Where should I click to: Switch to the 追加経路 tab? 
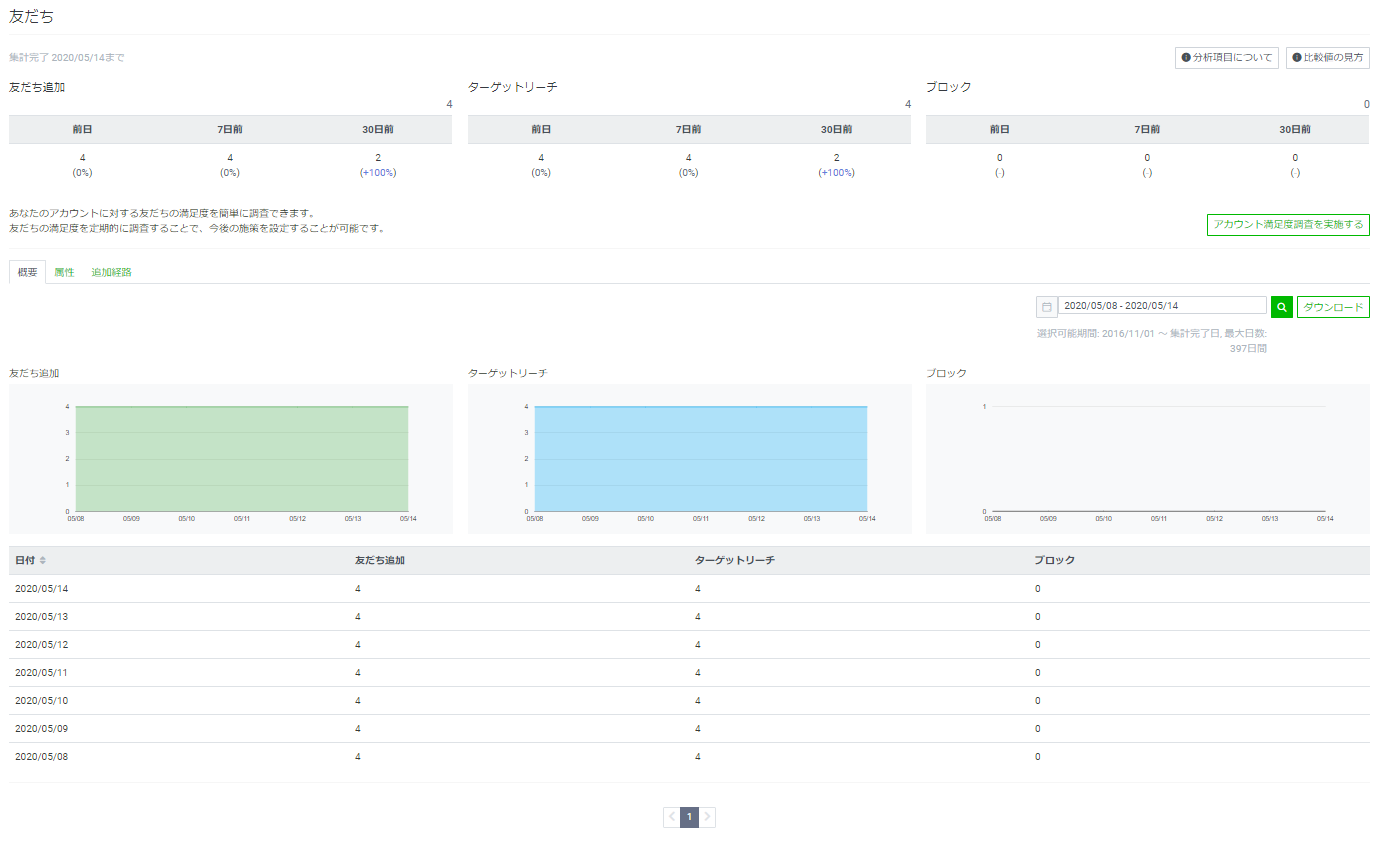pos(111,272)
